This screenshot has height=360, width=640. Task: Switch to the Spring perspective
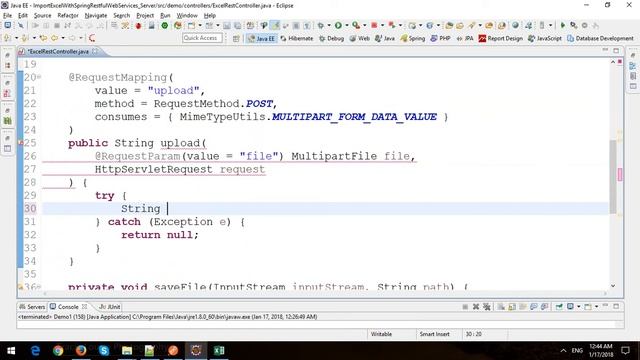pyautogui.click(x=413, y=38)
